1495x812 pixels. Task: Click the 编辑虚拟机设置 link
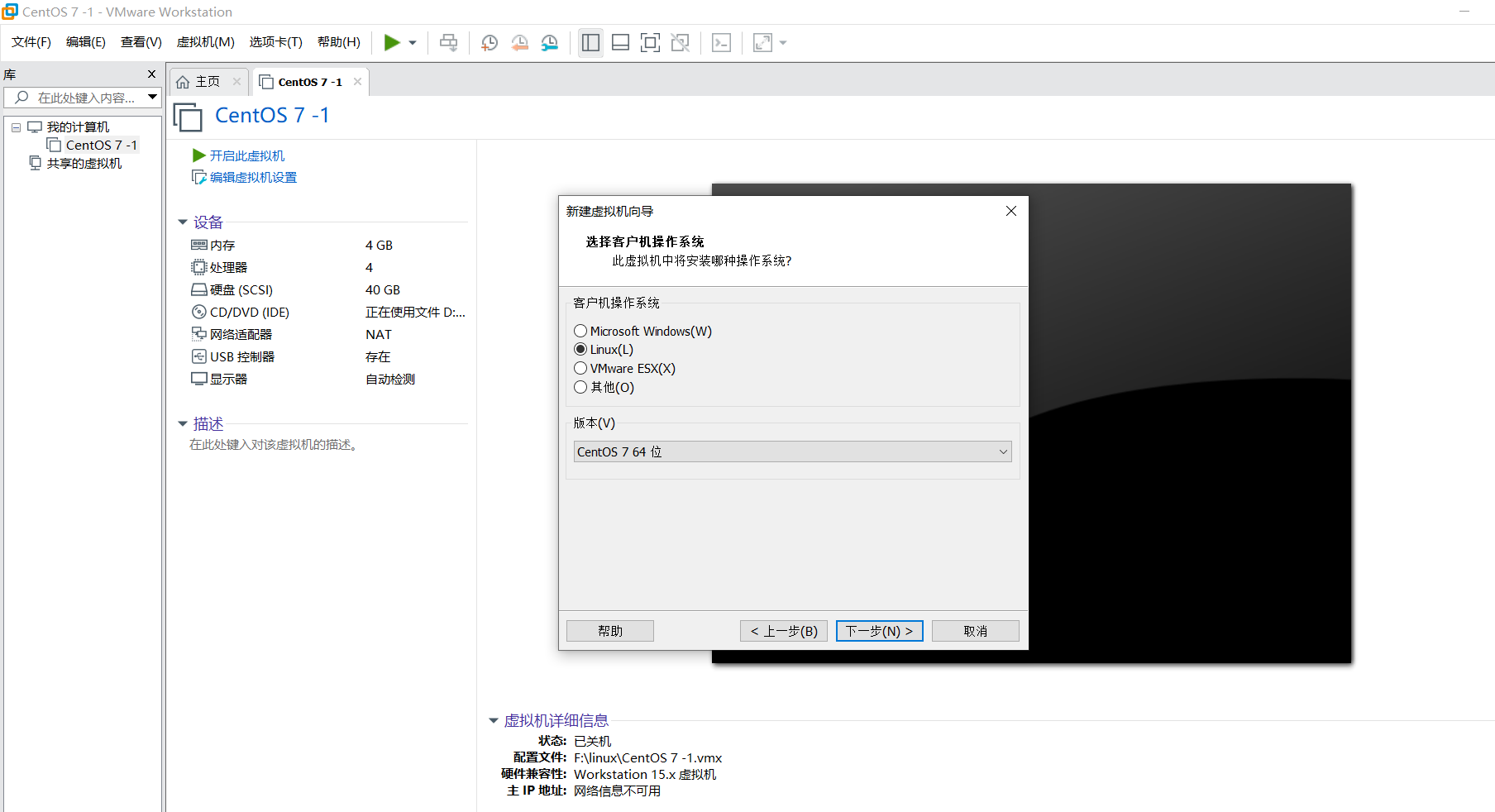pos(253,178)
